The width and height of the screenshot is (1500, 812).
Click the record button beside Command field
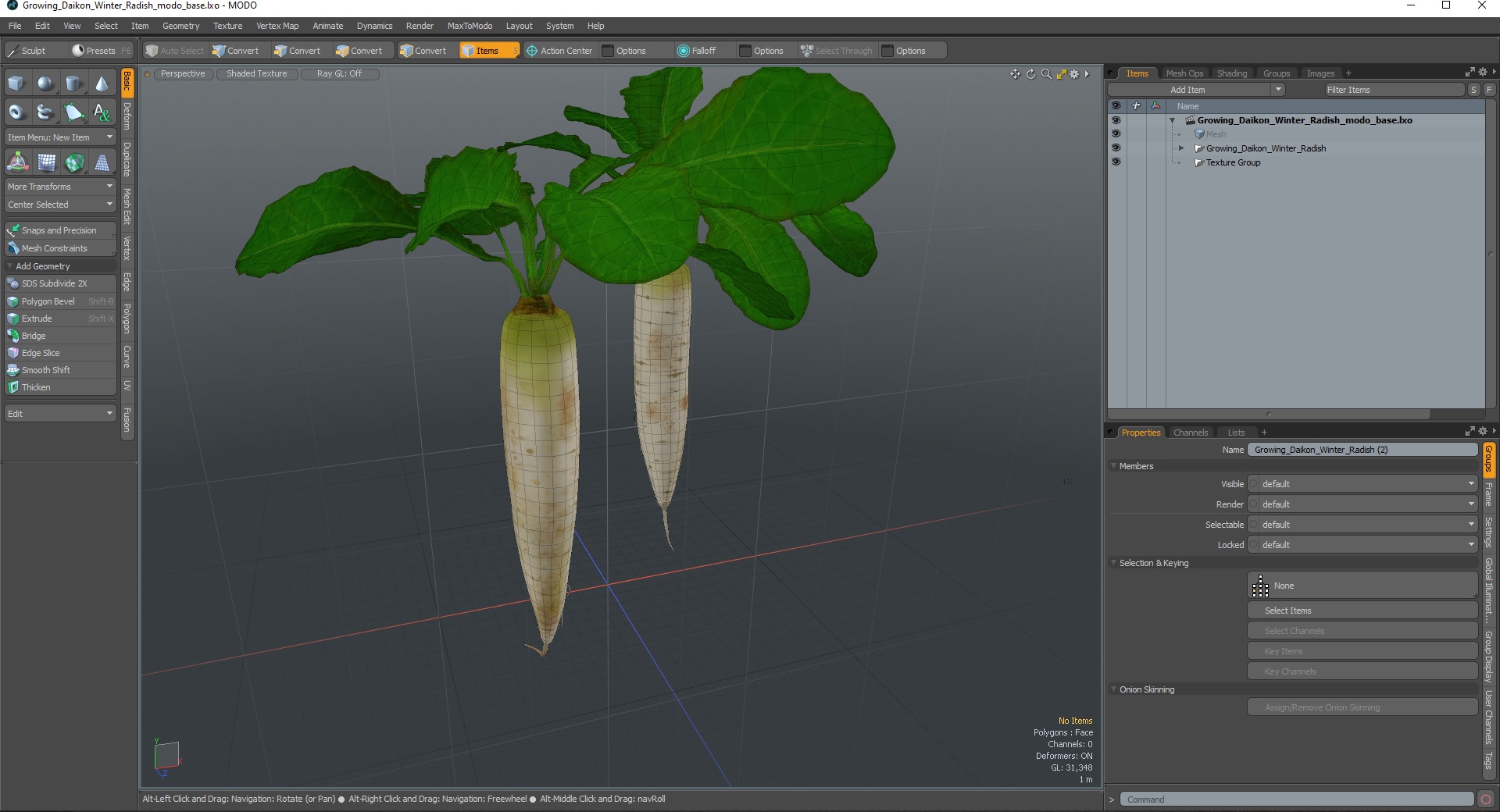(x=1486, y=799)
